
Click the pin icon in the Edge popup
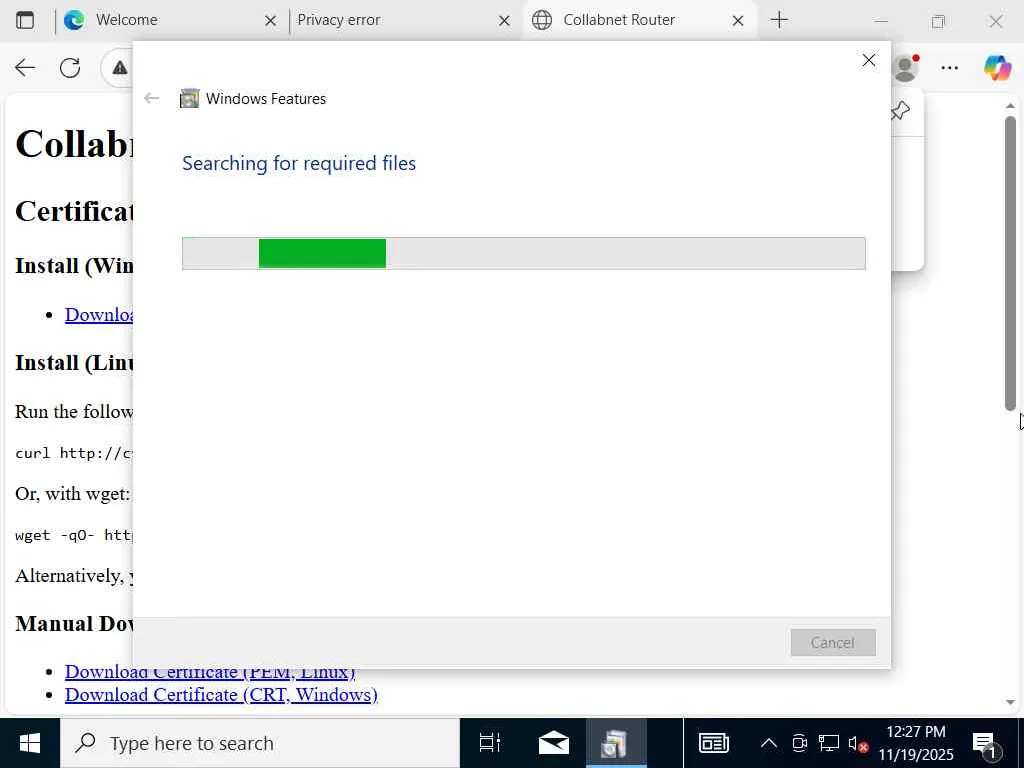click(x=901, y=110)
